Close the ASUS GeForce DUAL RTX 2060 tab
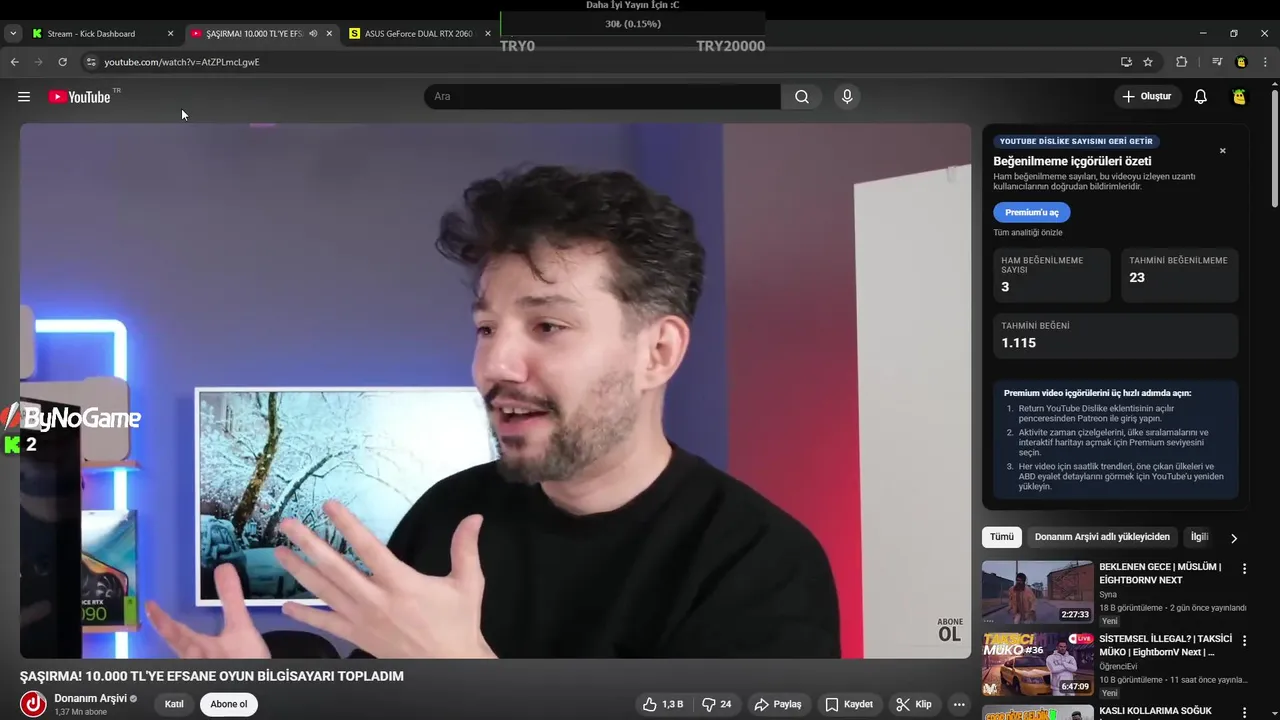The height and width of the screenshot is (720, 1280). 488,34
